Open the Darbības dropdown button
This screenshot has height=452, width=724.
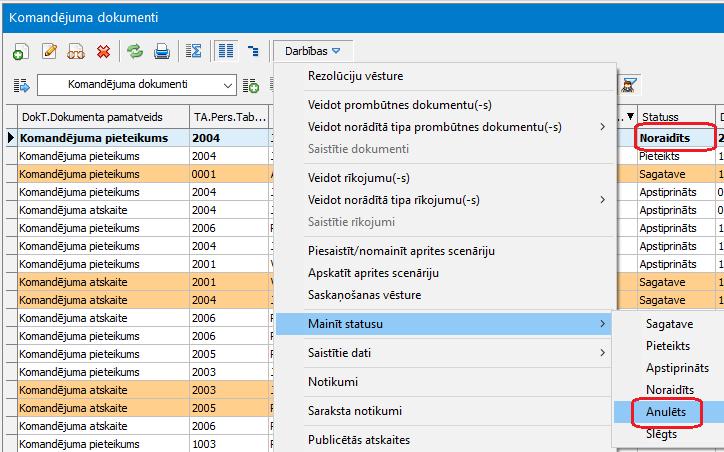click(x=313, y=51)
